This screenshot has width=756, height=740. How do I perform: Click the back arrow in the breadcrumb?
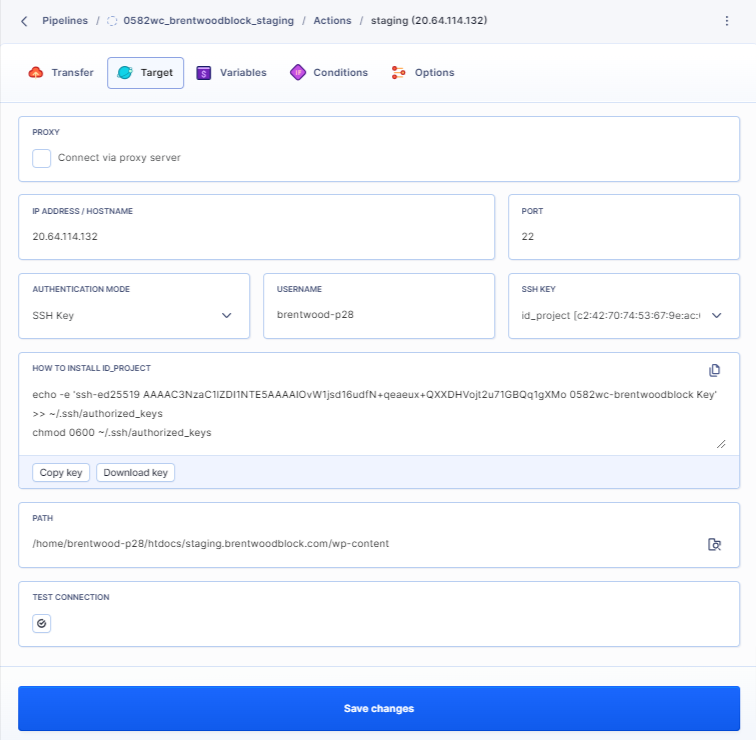point(24,21)
